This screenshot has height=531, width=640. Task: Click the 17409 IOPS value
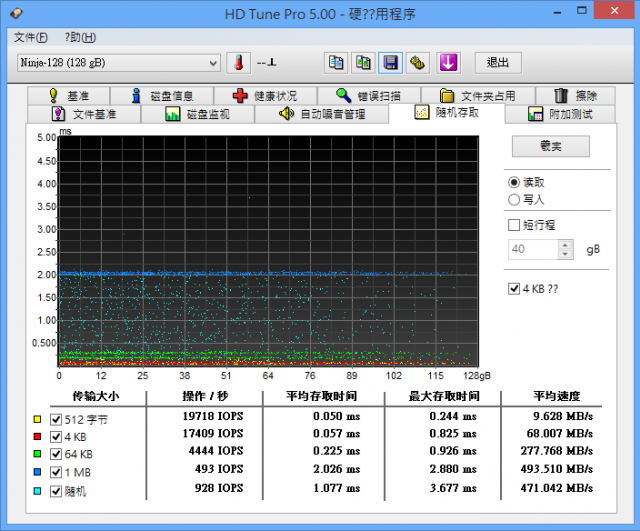[x=213, y=433]
